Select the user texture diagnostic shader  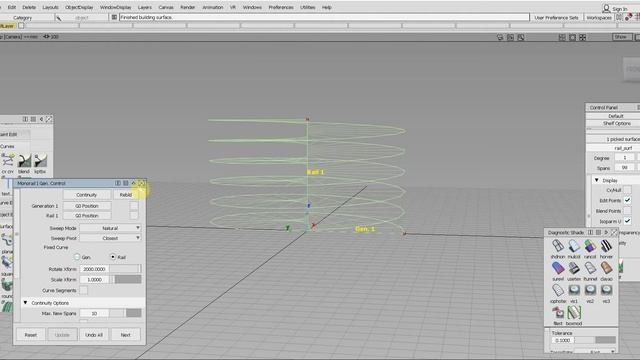click(x=574, y=268)
